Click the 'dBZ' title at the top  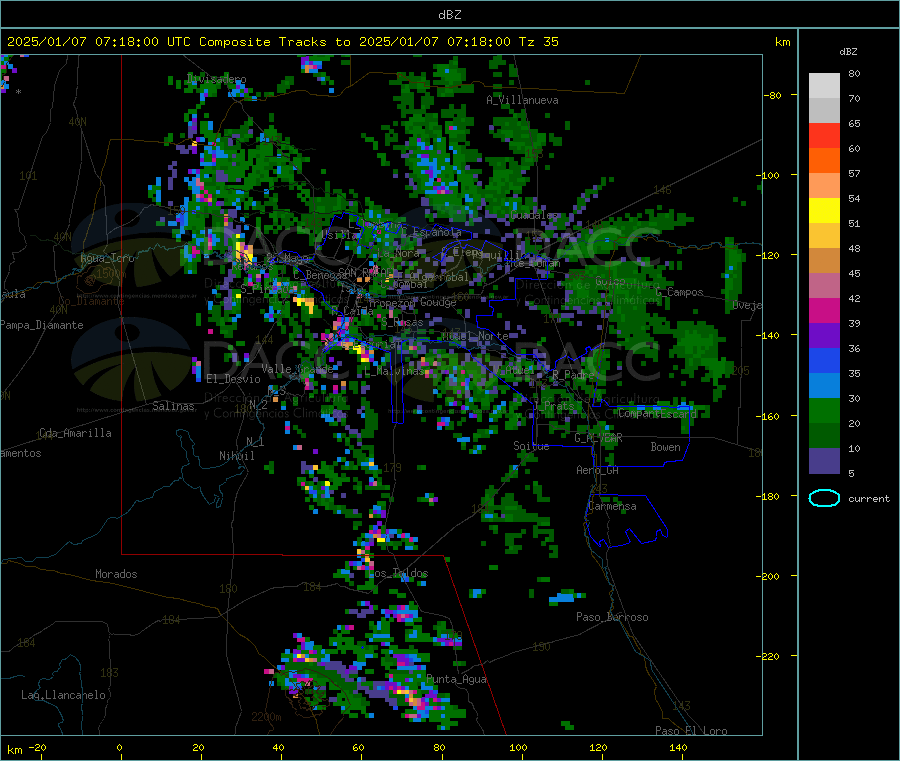[449, 15]
